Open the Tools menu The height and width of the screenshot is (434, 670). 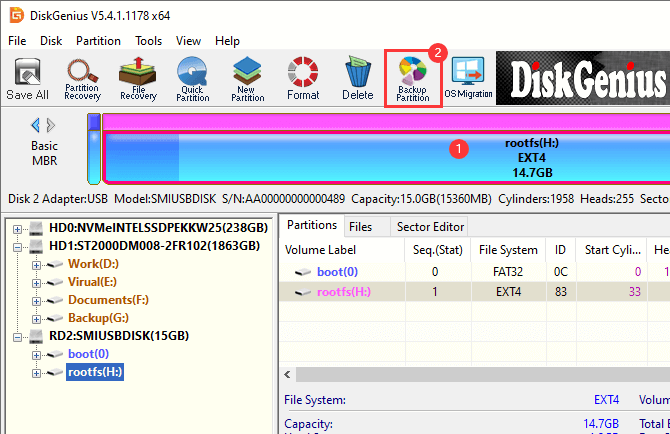click(x=148, y=41)
